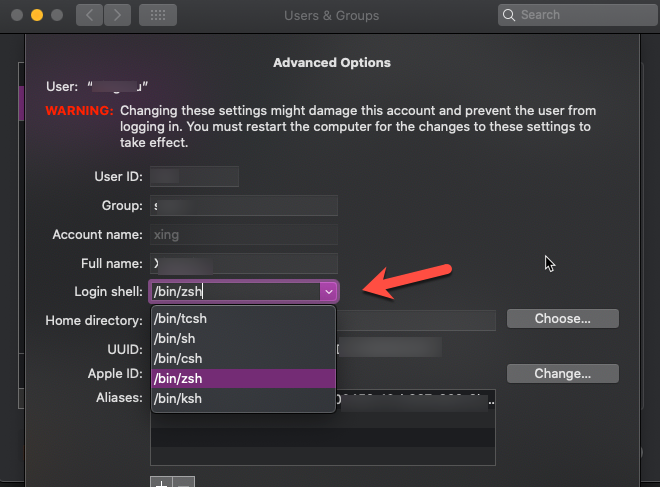Go forward with the toolbar forward arrow
This screenshot has height=487, width=660.
click(117, 15)
